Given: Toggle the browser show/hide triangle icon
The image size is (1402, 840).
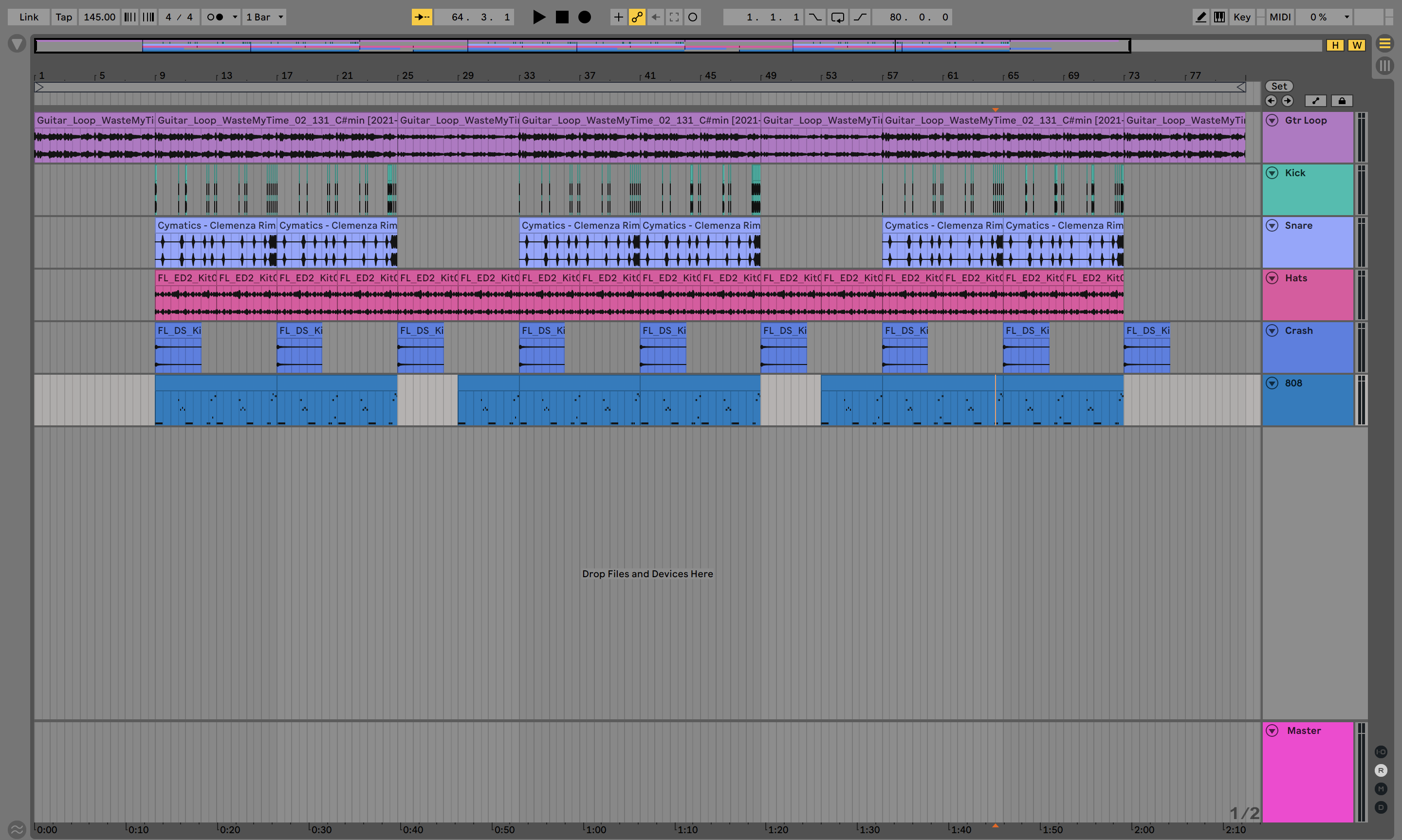Looking at the screenshot, I should tap(17, 44).
